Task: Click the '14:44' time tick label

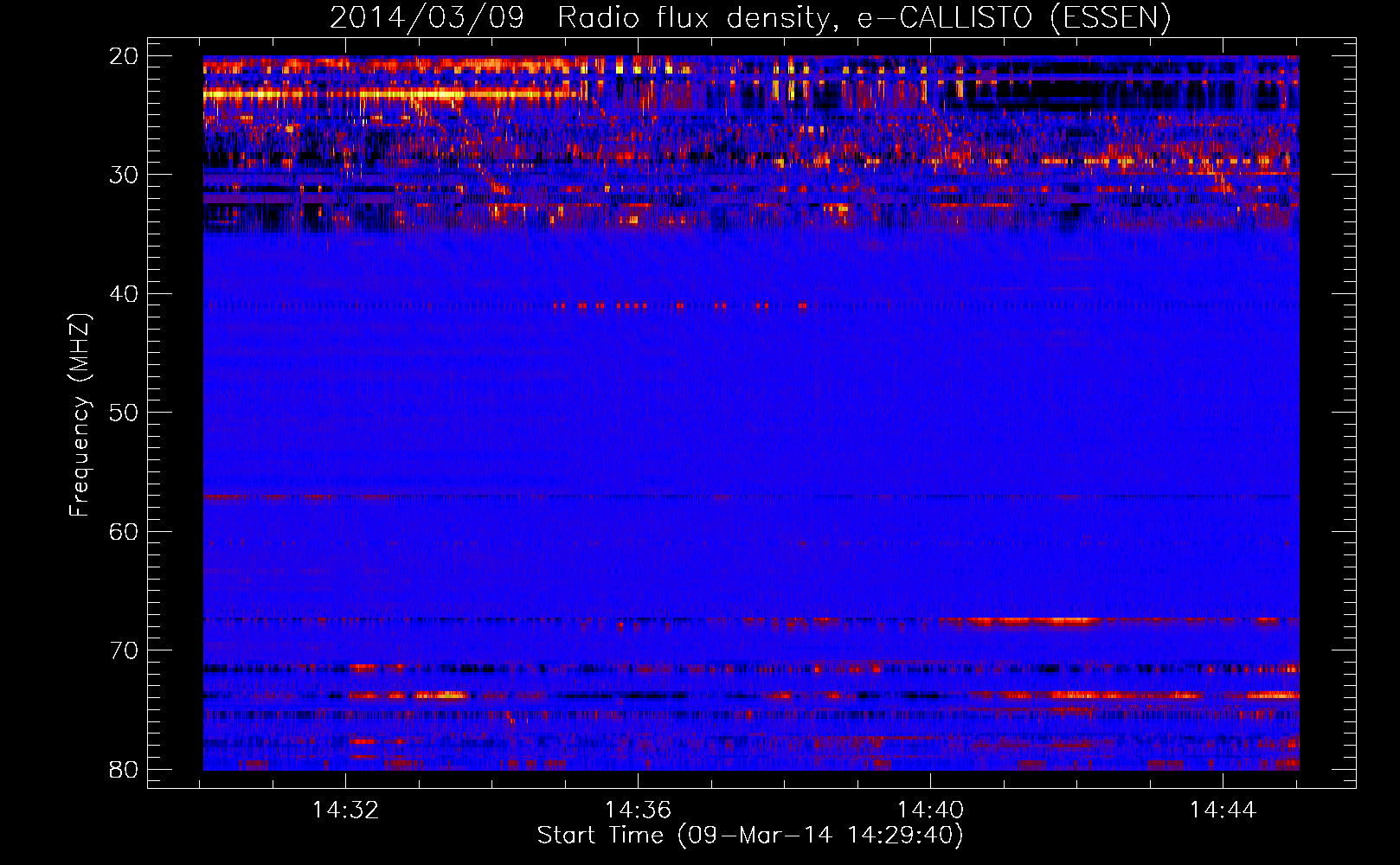Action: coord(1223,811)
